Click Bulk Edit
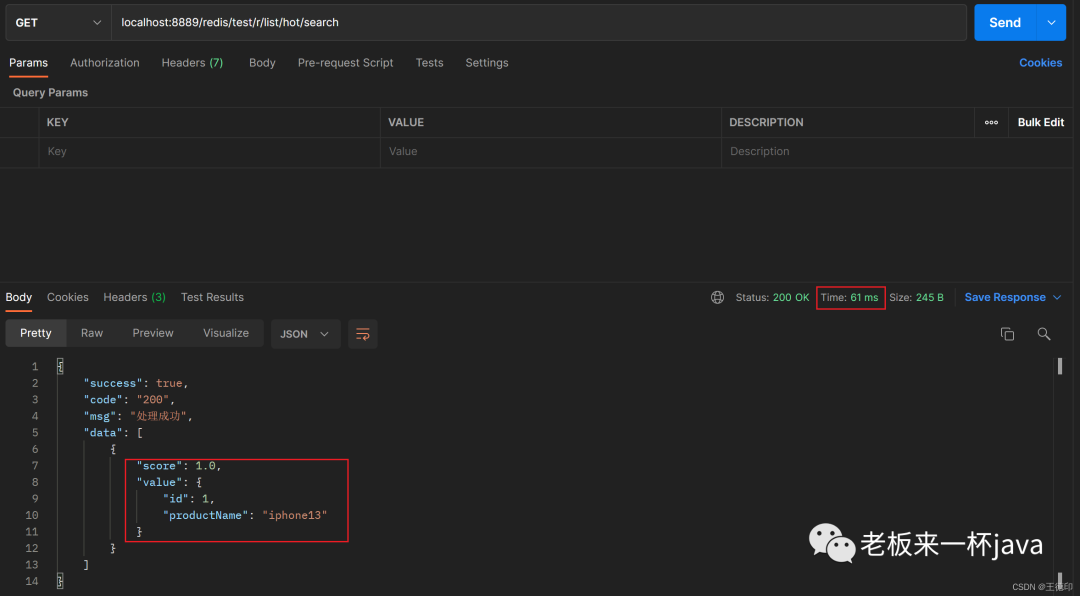The width and height of the screenshot is (1080, 596). 1041,123
